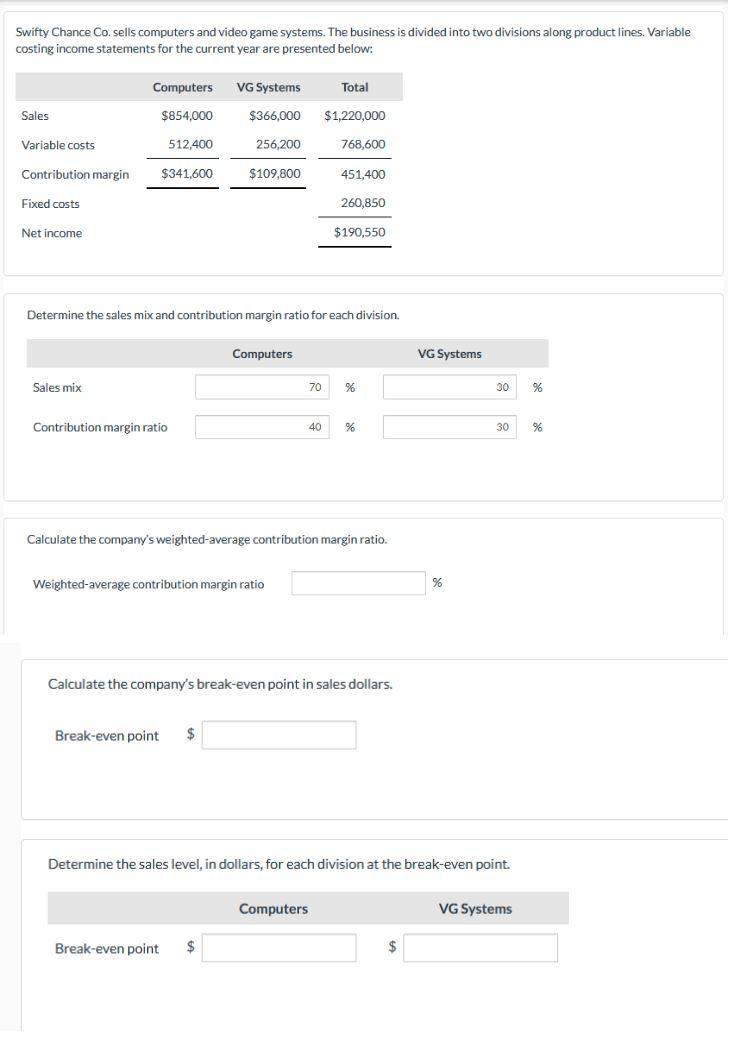Click the Break-even point sales dollars input
Screen dimensions: 735x1037
click(281, 734)
